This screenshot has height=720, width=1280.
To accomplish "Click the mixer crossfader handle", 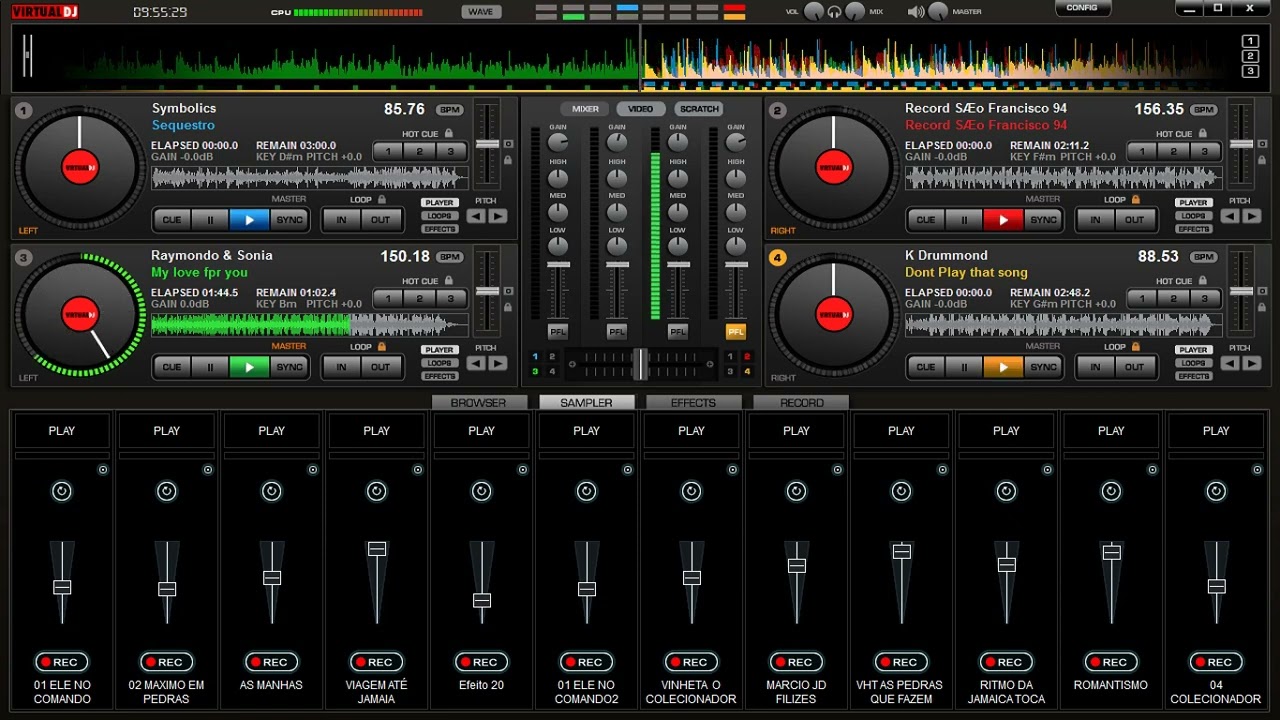I will [640, 364].
